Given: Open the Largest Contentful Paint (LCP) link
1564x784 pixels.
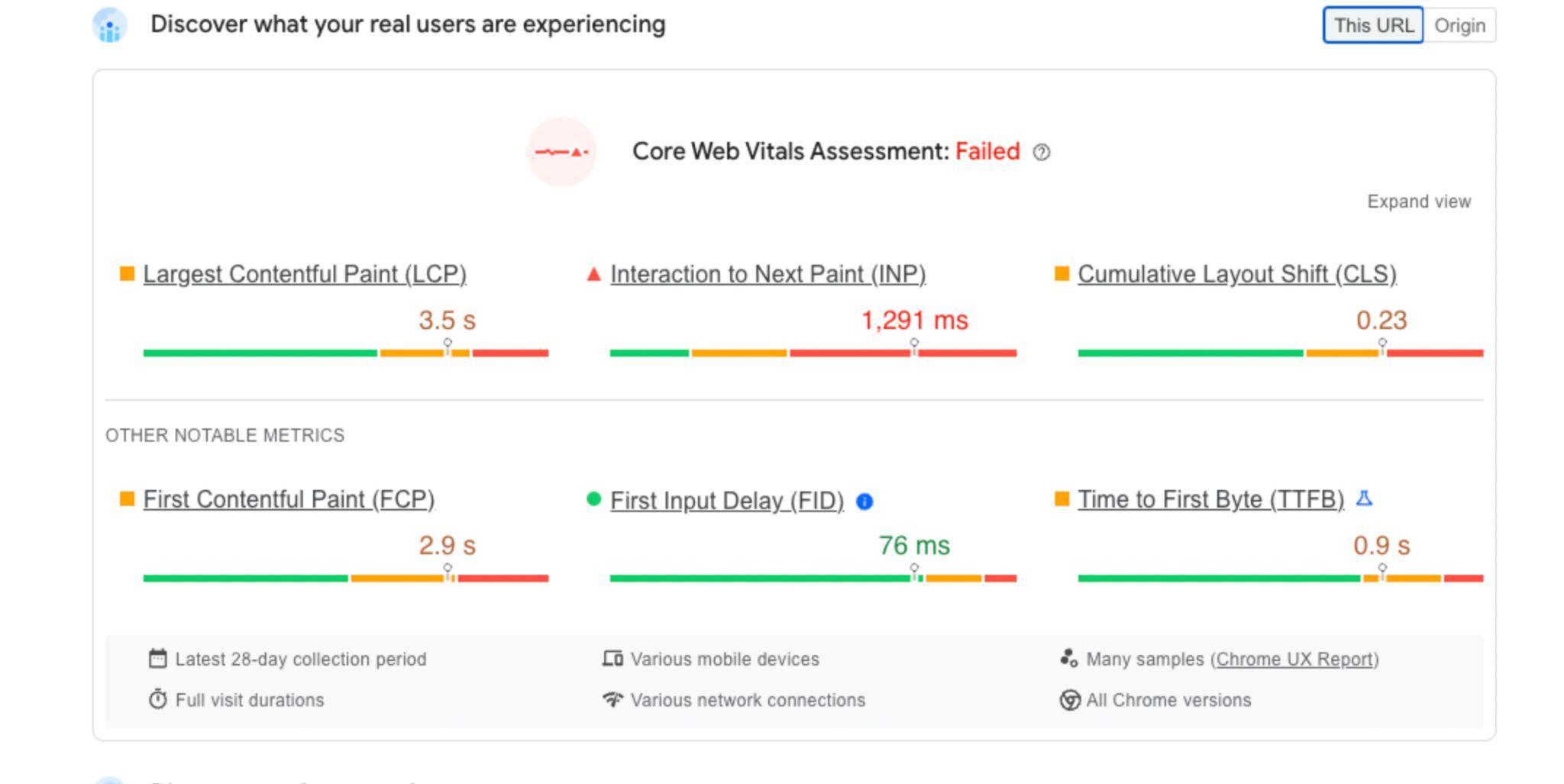Looking at the screenshot, I should tap(305, 274).
